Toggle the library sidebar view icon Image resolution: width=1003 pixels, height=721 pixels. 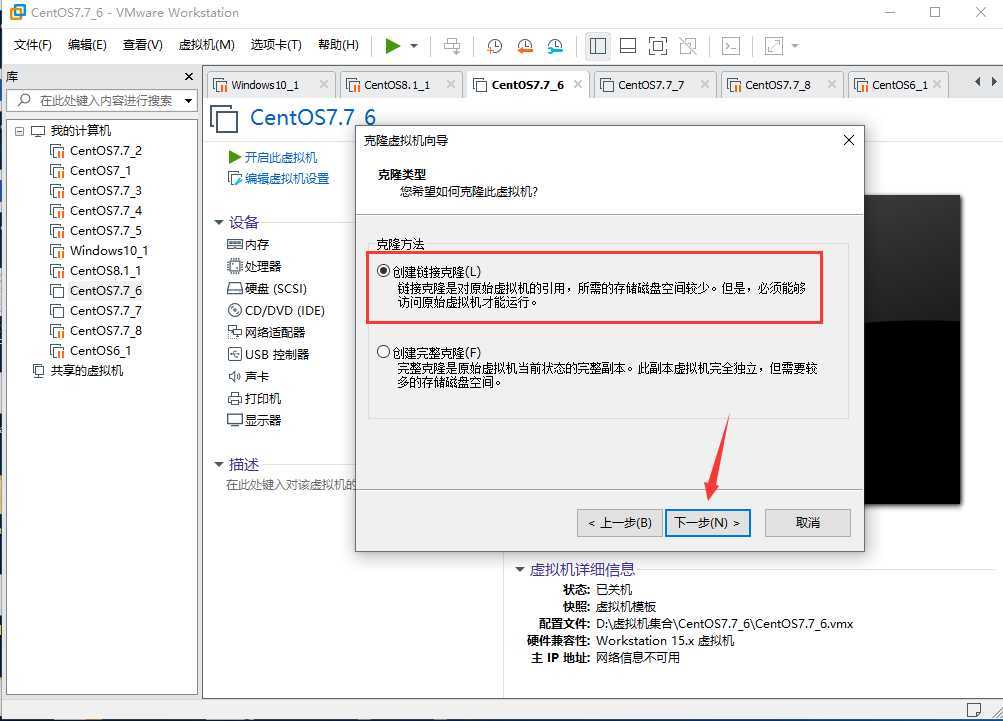point(597,45)
